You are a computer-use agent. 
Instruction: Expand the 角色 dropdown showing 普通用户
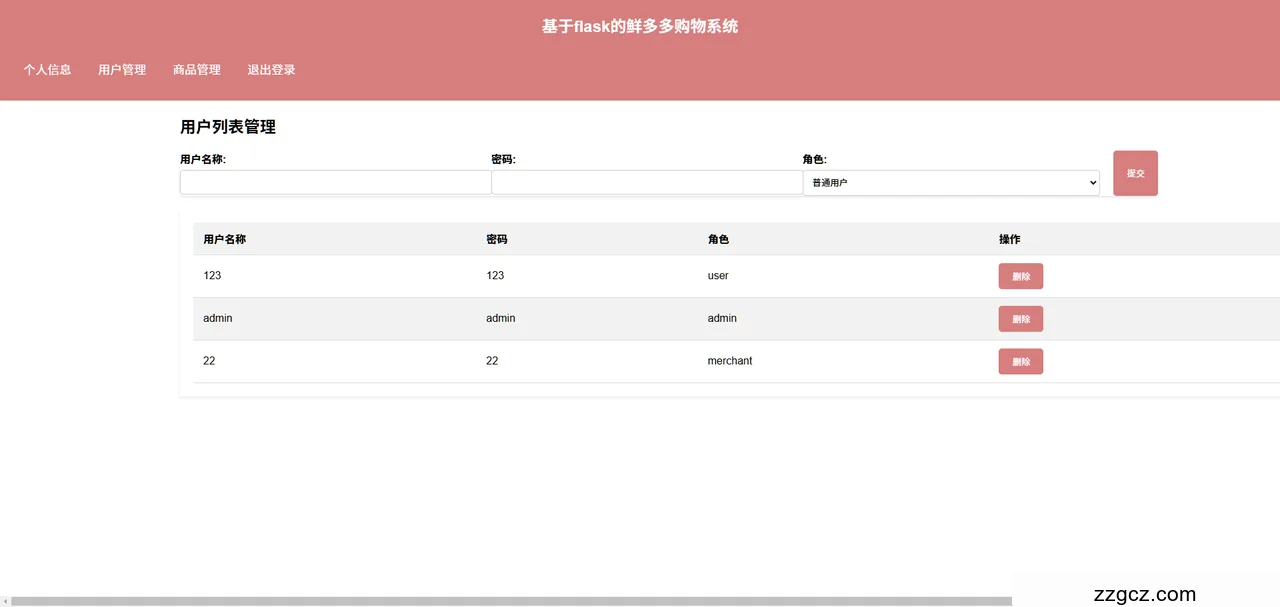click(950, 183)
